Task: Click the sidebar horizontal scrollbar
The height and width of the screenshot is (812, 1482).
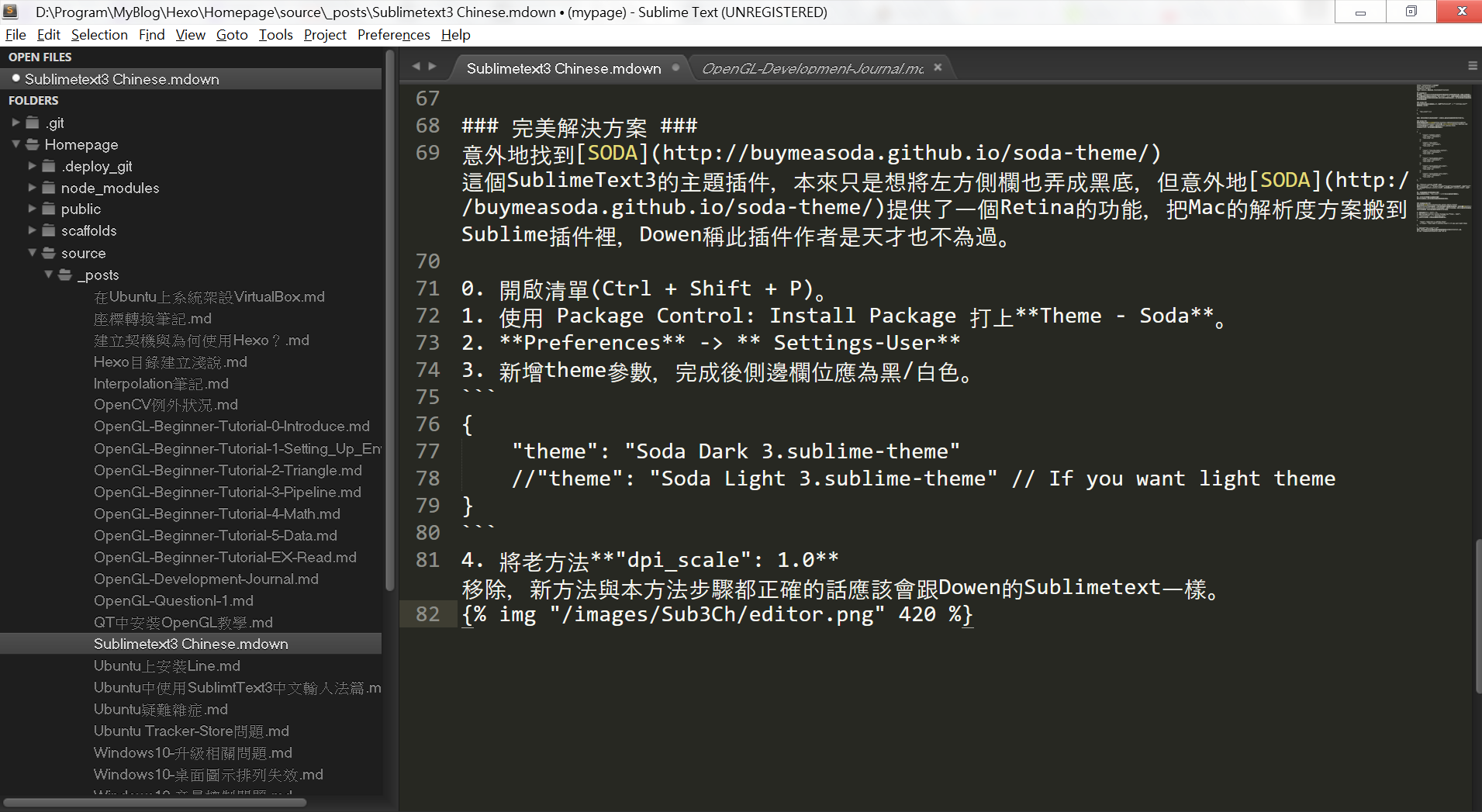Action: (x=155, y=803)
